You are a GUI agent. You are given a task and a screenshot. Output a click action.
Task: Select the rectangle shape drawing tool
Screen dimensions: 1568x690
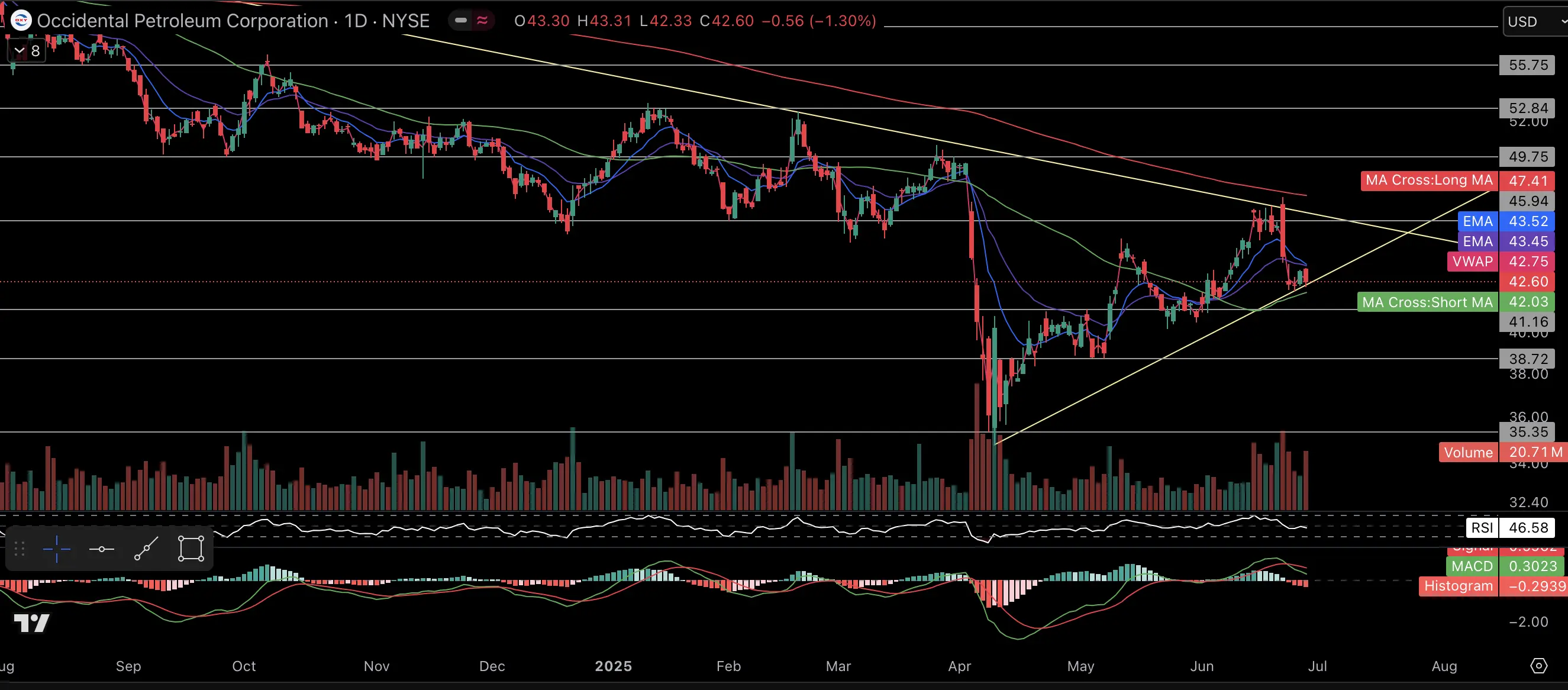[x=191, y=549]
